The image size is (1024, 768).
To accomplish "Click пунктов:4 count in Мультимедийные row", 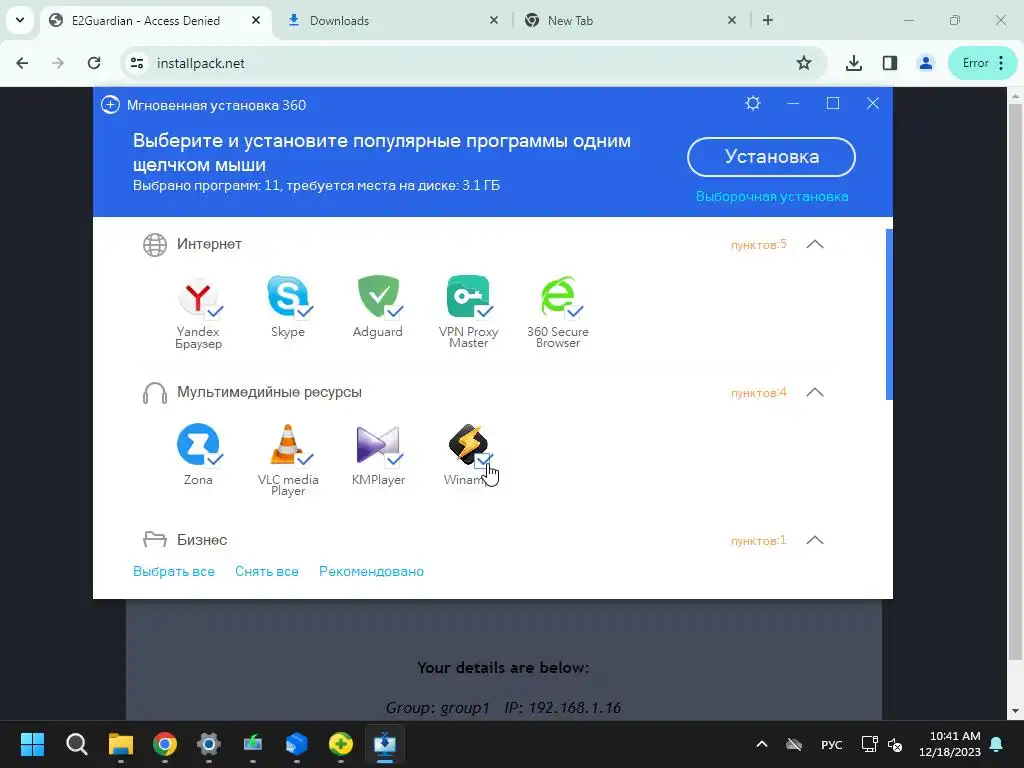I will point(758,392).
